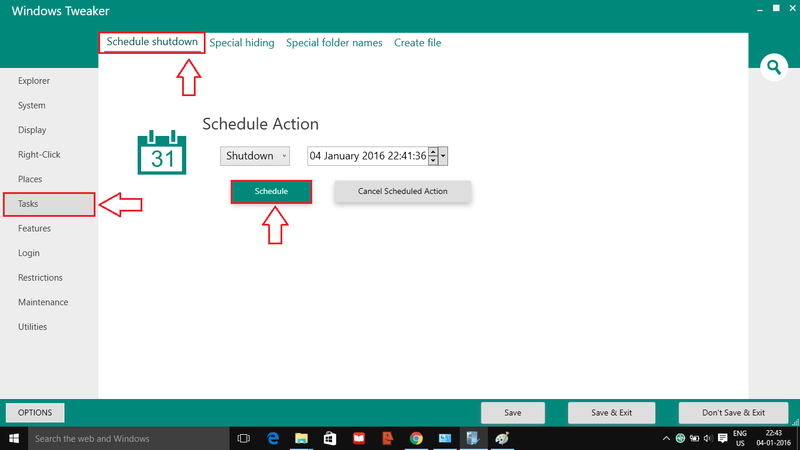Click Save & Exit button
This screenshot has width=800, height=450.
coord(611,413)
